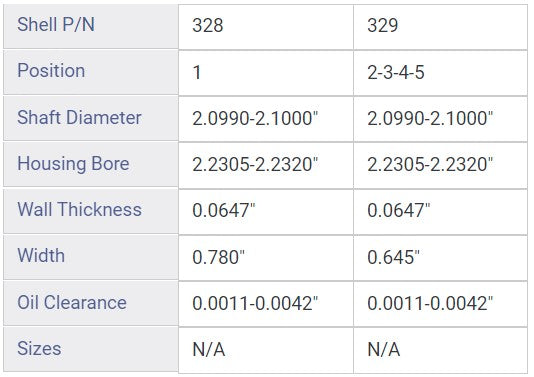Select the 0.0647" cell under 328

pyautogui.click(x=266, y=212)
